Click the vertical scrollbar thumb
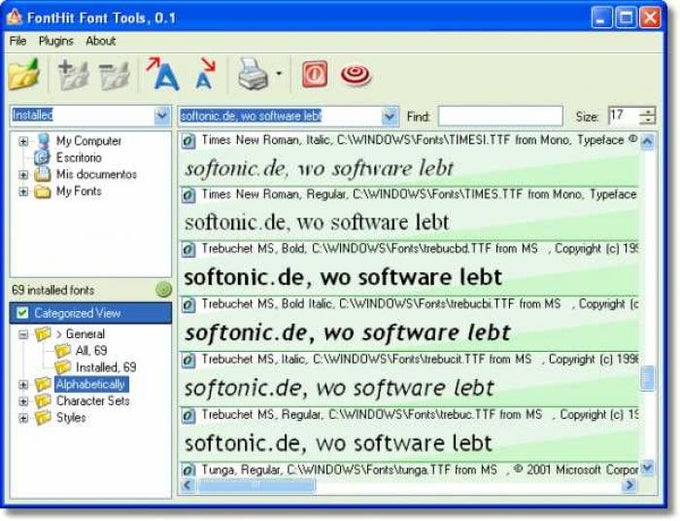This screenshot has width=680, height=521. (x=647, y=378)
